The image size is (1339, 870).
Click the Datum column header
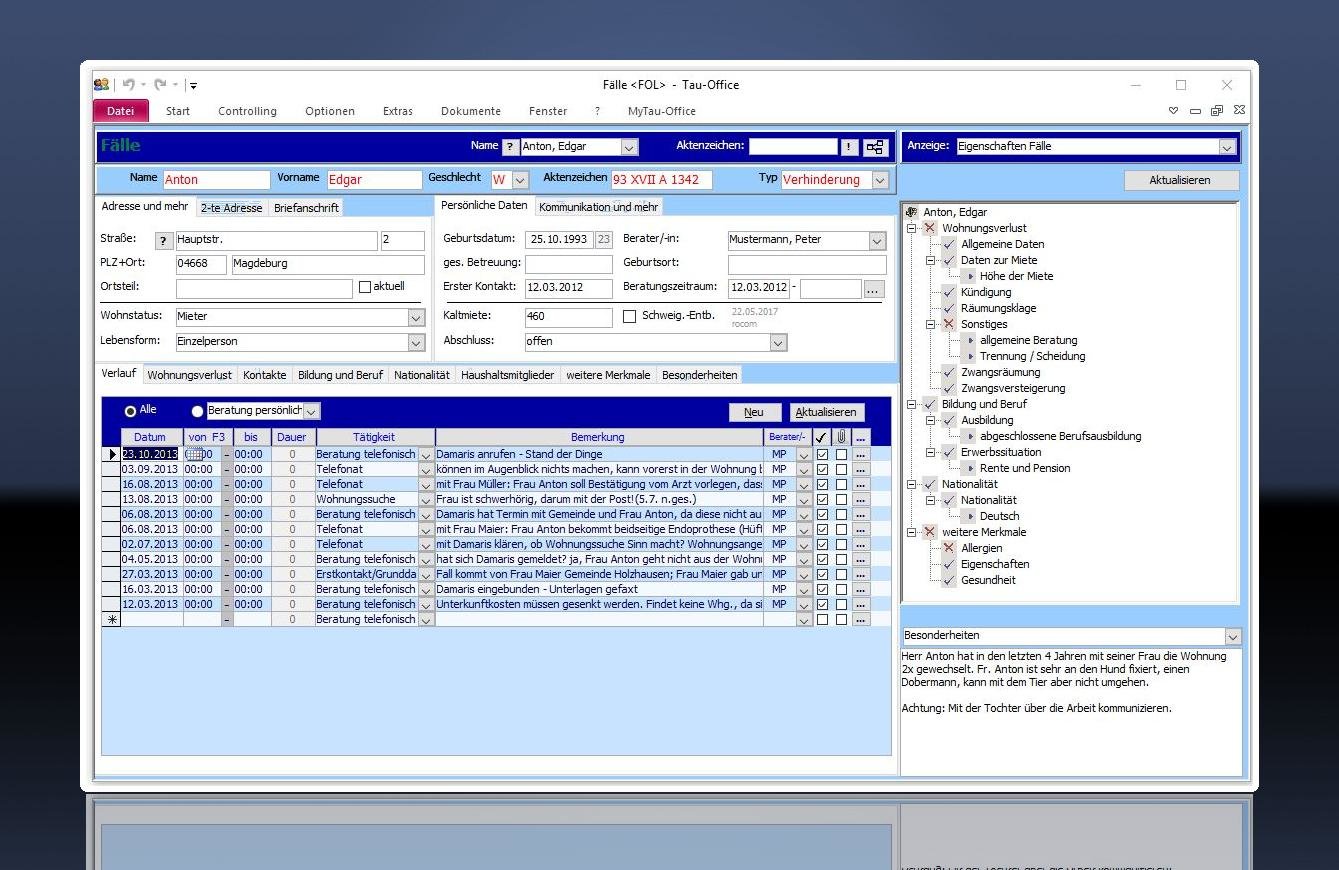[x=151, y=437]
